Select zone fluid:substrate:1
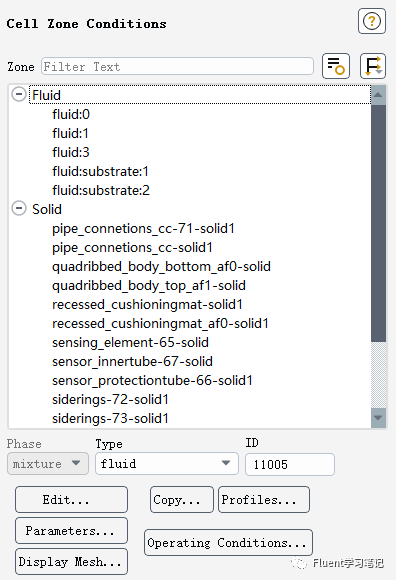The width and height of the screenshot is (396, 580). (x=101, y=171)
